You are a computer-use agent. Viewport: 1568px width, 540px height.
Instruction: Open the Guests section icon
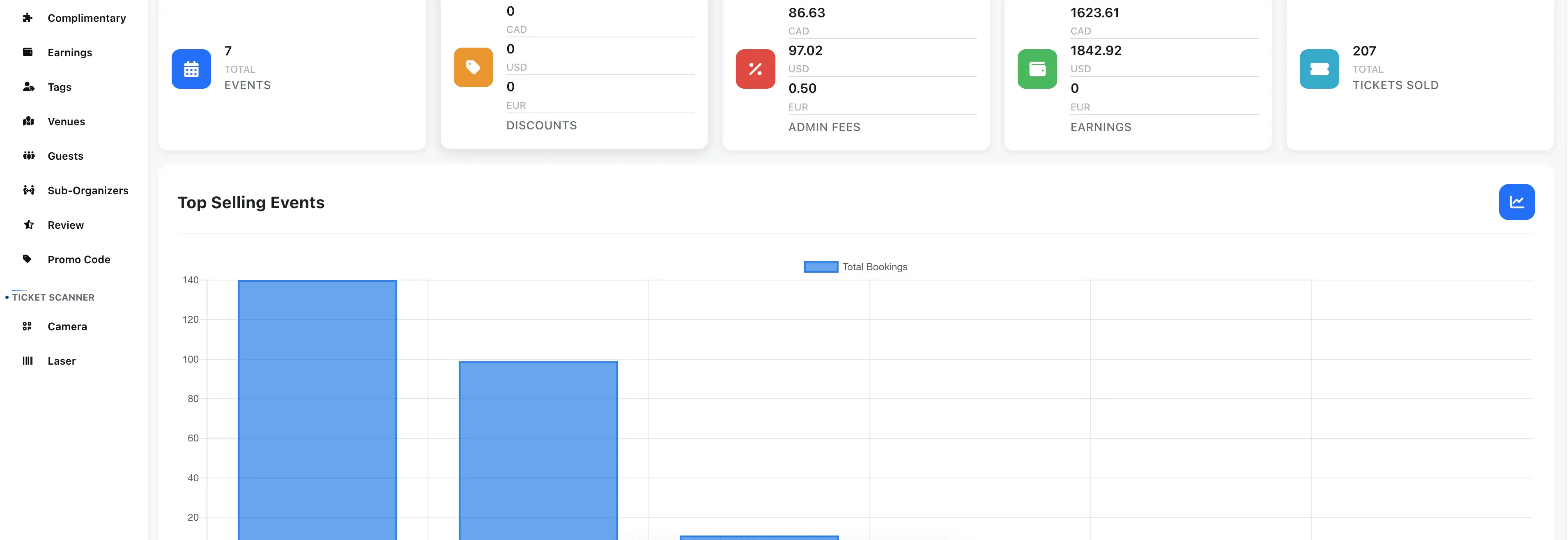[x=28, y=156]
